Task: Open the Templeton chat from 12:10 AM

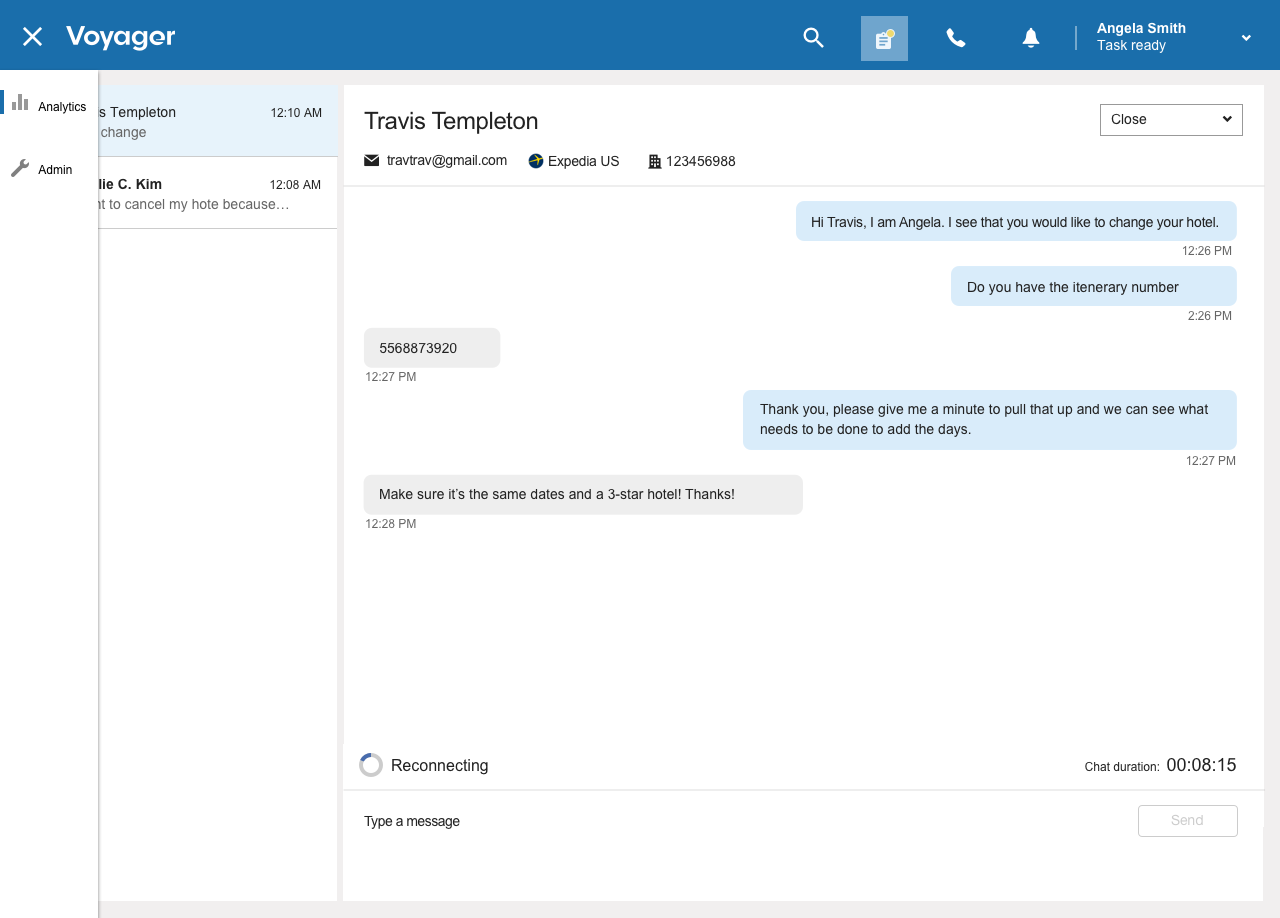Action: 215,121
